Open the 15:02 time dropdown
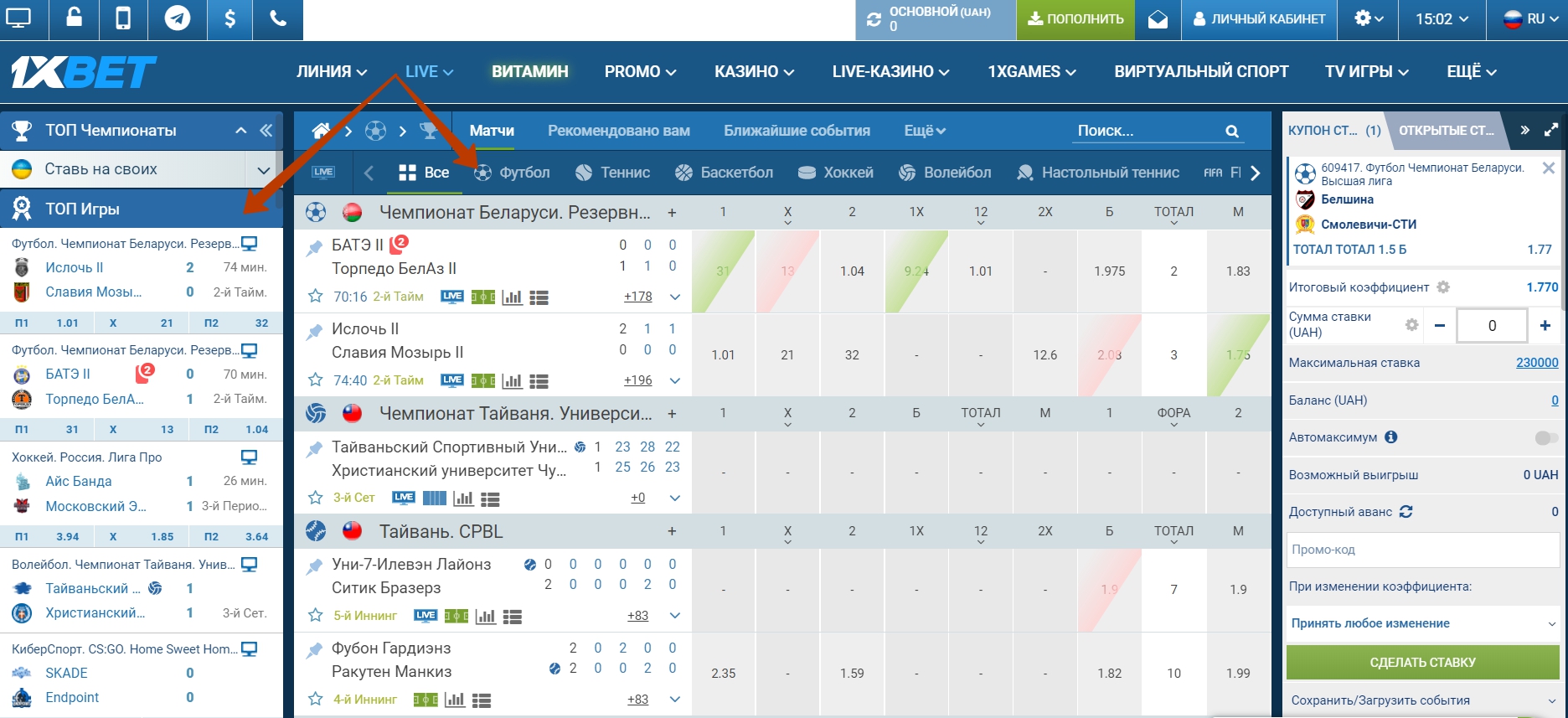 pos(1442,18)
